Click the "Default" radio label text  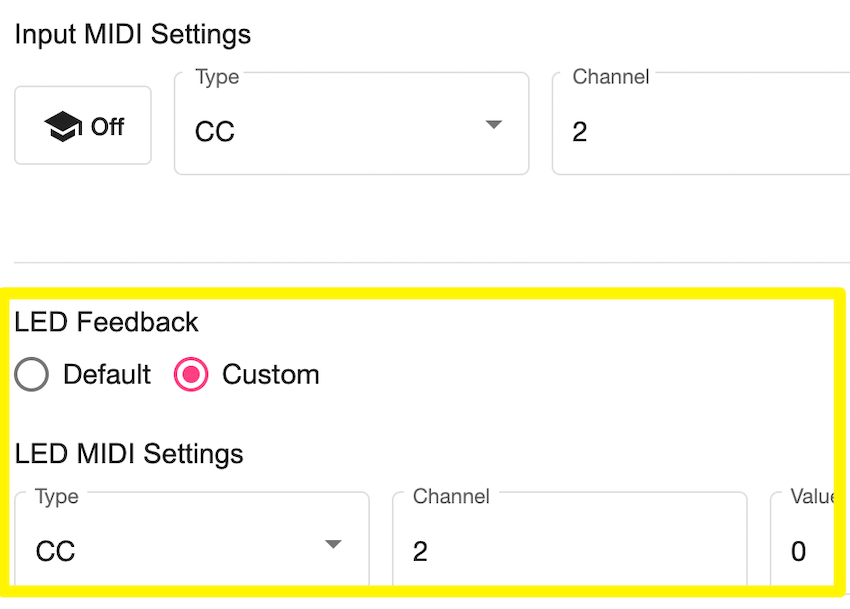(106, 375)
